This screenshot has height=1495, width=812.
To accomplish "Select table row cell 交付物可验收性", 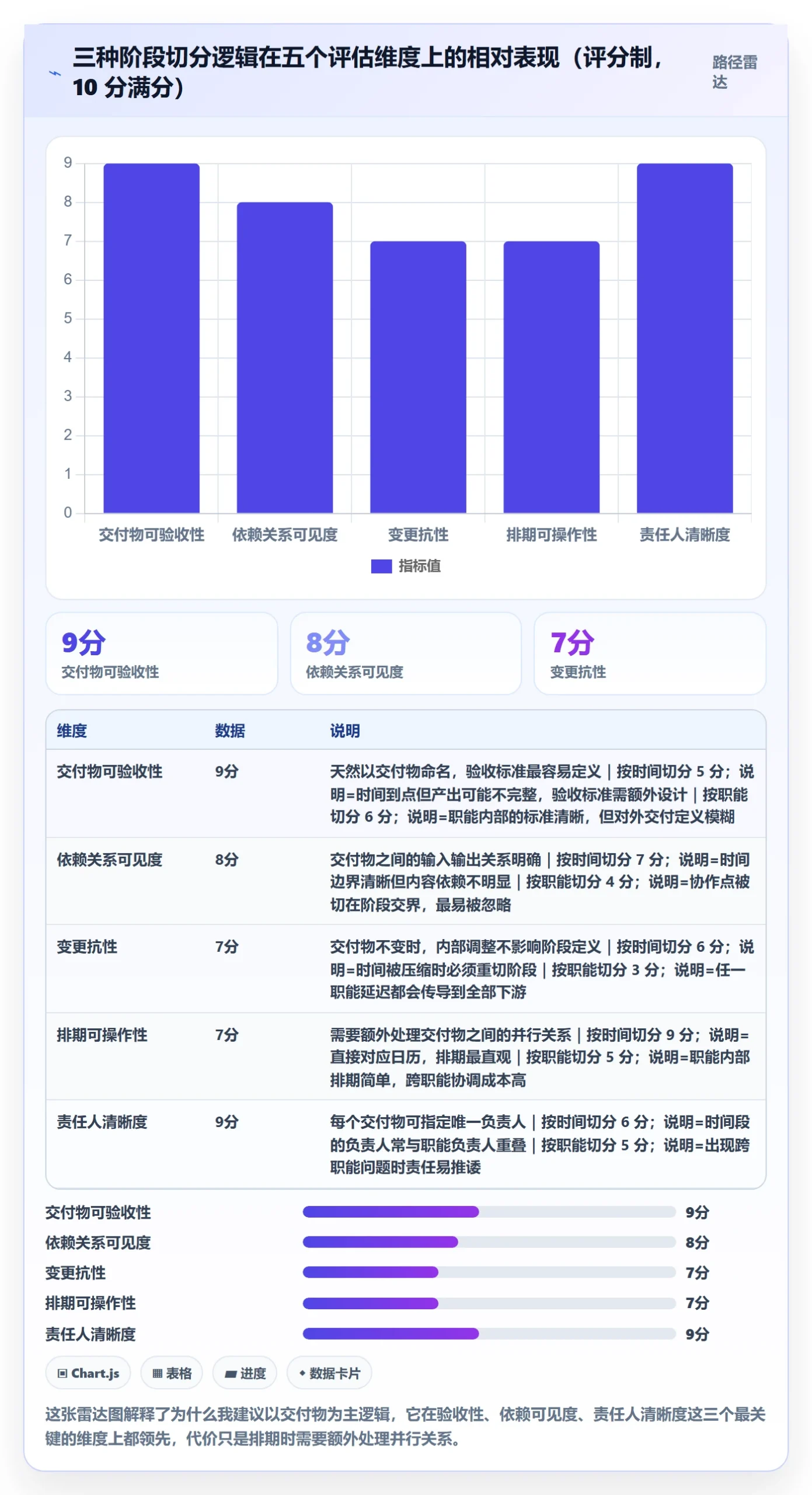I will pos(110,771).
